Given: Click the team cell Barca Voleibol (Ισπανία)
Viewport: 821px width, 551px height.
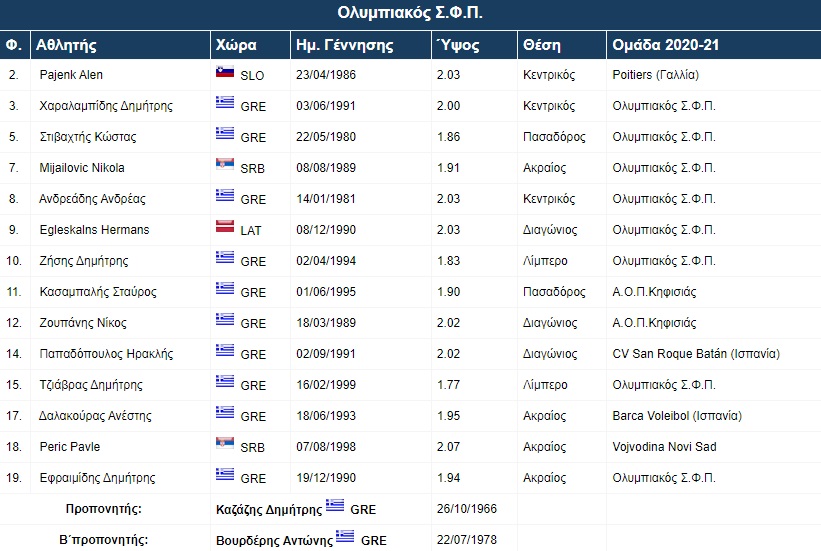Looking at the screenshot, I should [x=677, y=415].
